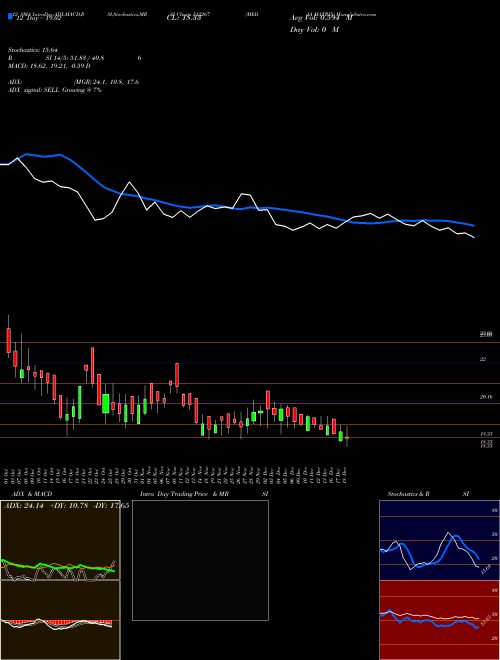Viewport: 500px width, 660px height.
Task: Click the blue Stochastics chart panel
Action: 439,540
